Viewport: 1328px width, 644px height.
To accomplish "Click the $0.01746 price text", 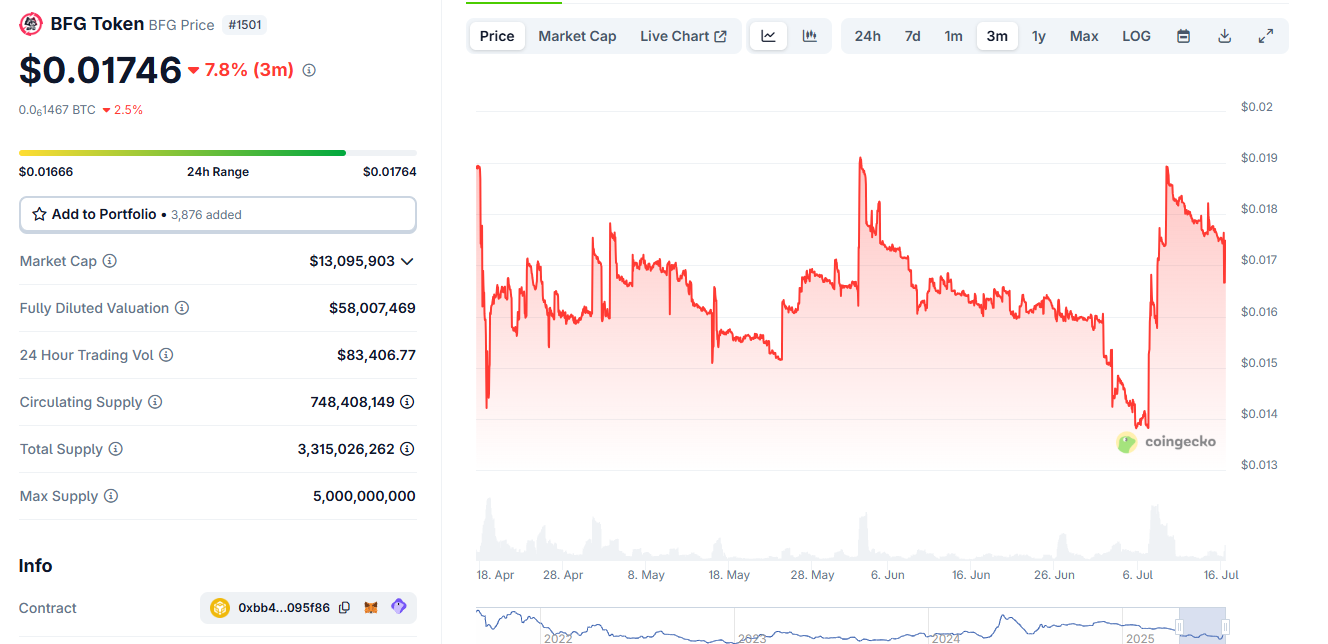I will [x=100, y=70].
